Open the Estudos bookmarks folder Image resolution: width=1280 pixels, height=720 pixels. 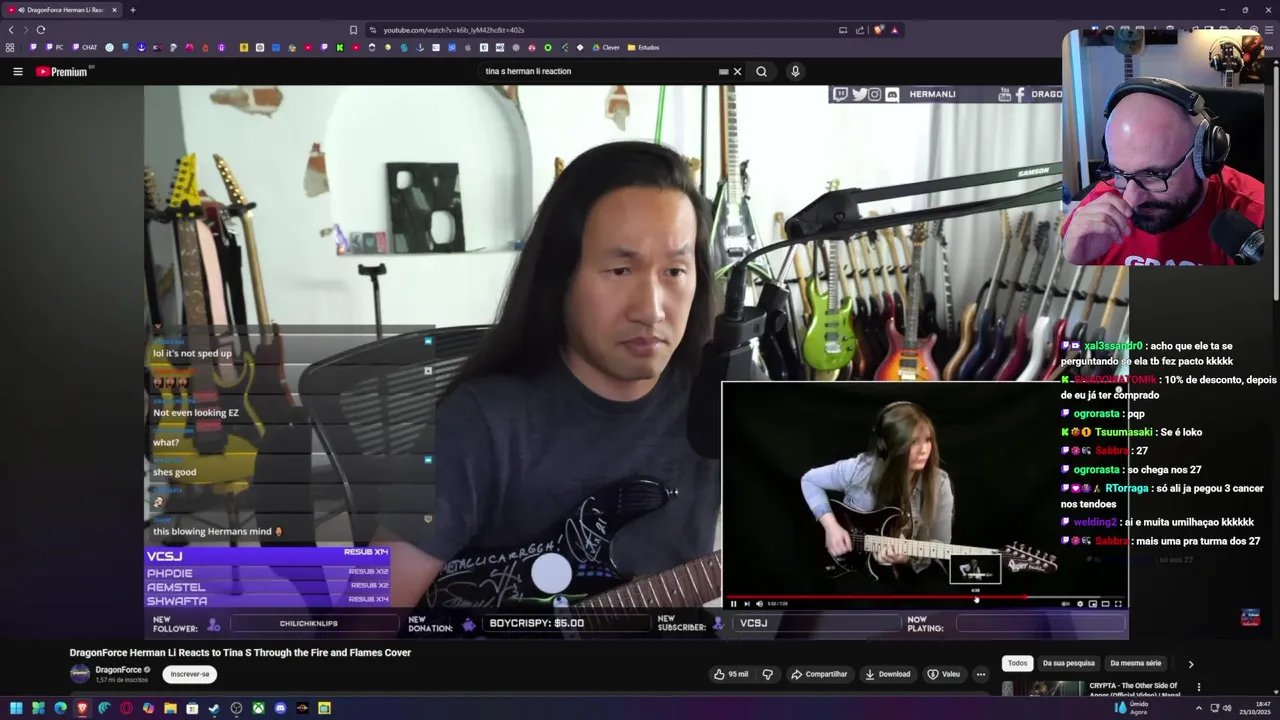coord(643,47)
